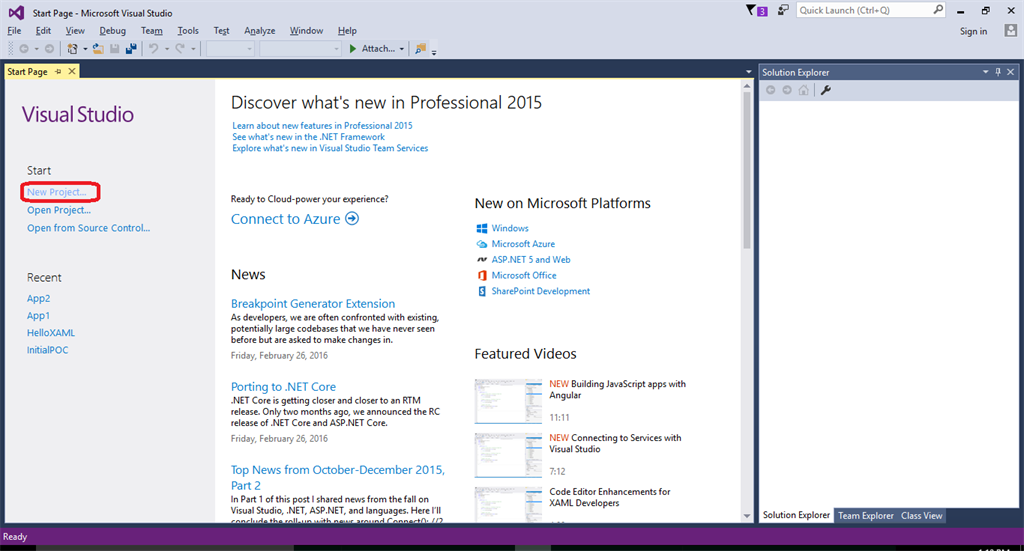Click the Save All icon
The width and height of the screenshot is (1024, 551).
(131, 49)
